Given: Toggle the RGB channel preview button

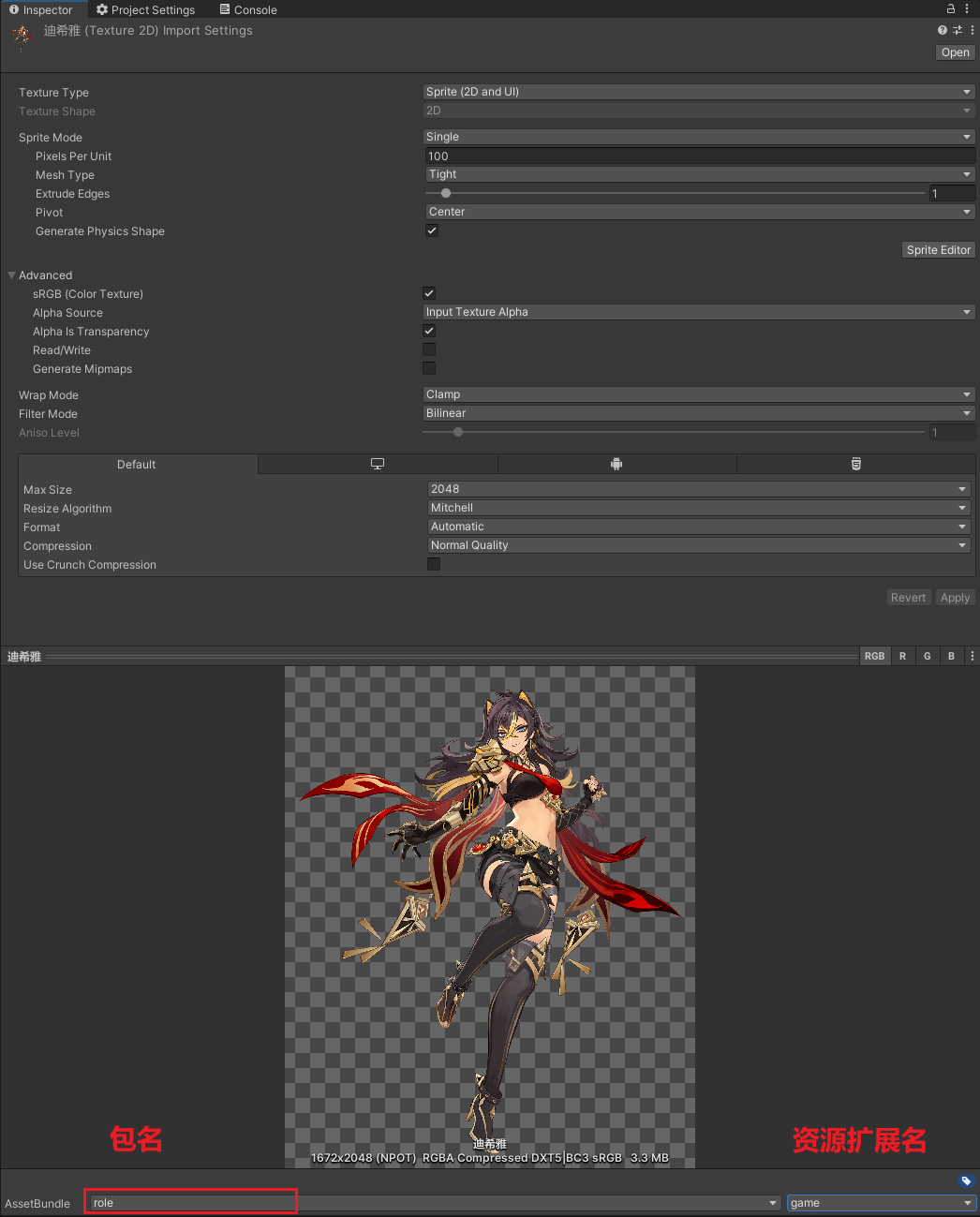Looking at the screenshot, I should (x=874, y=656).
